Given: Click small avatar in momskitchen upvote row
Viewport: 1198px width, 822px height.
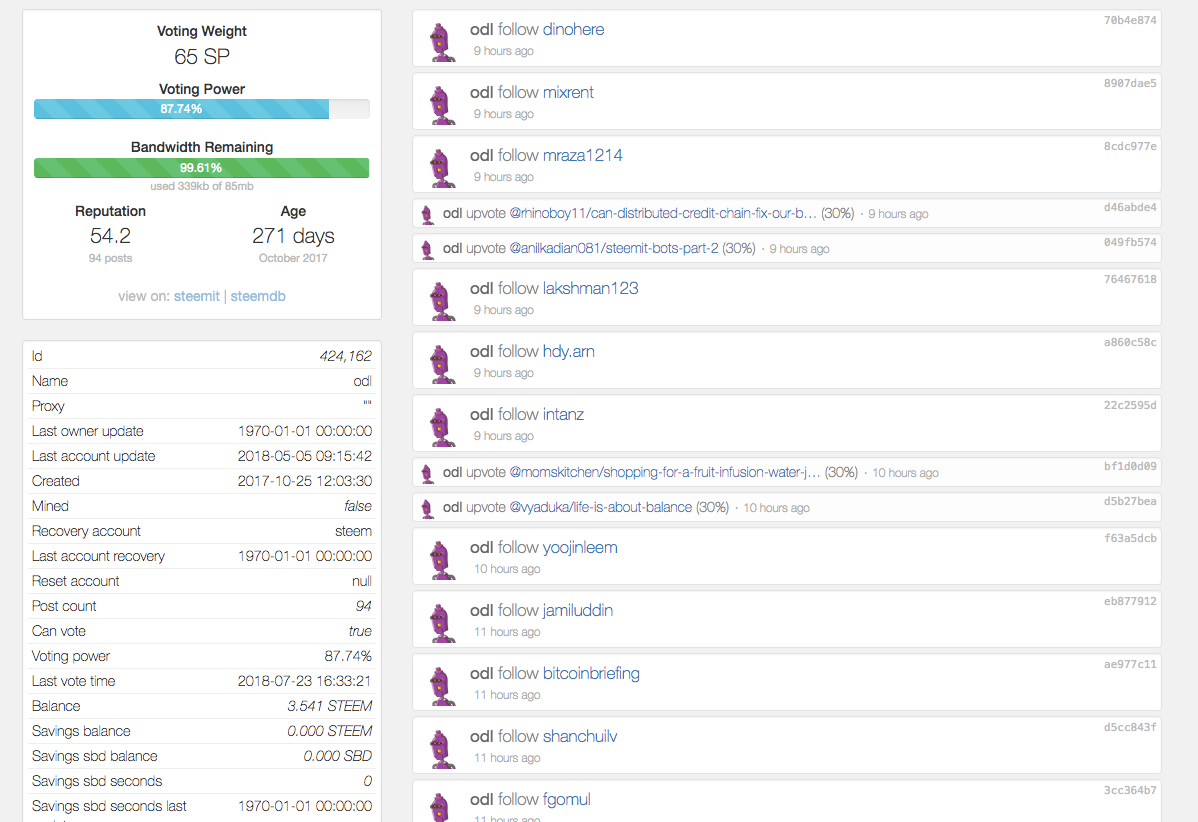Looking at the screenshot, I should coord(428,474).
